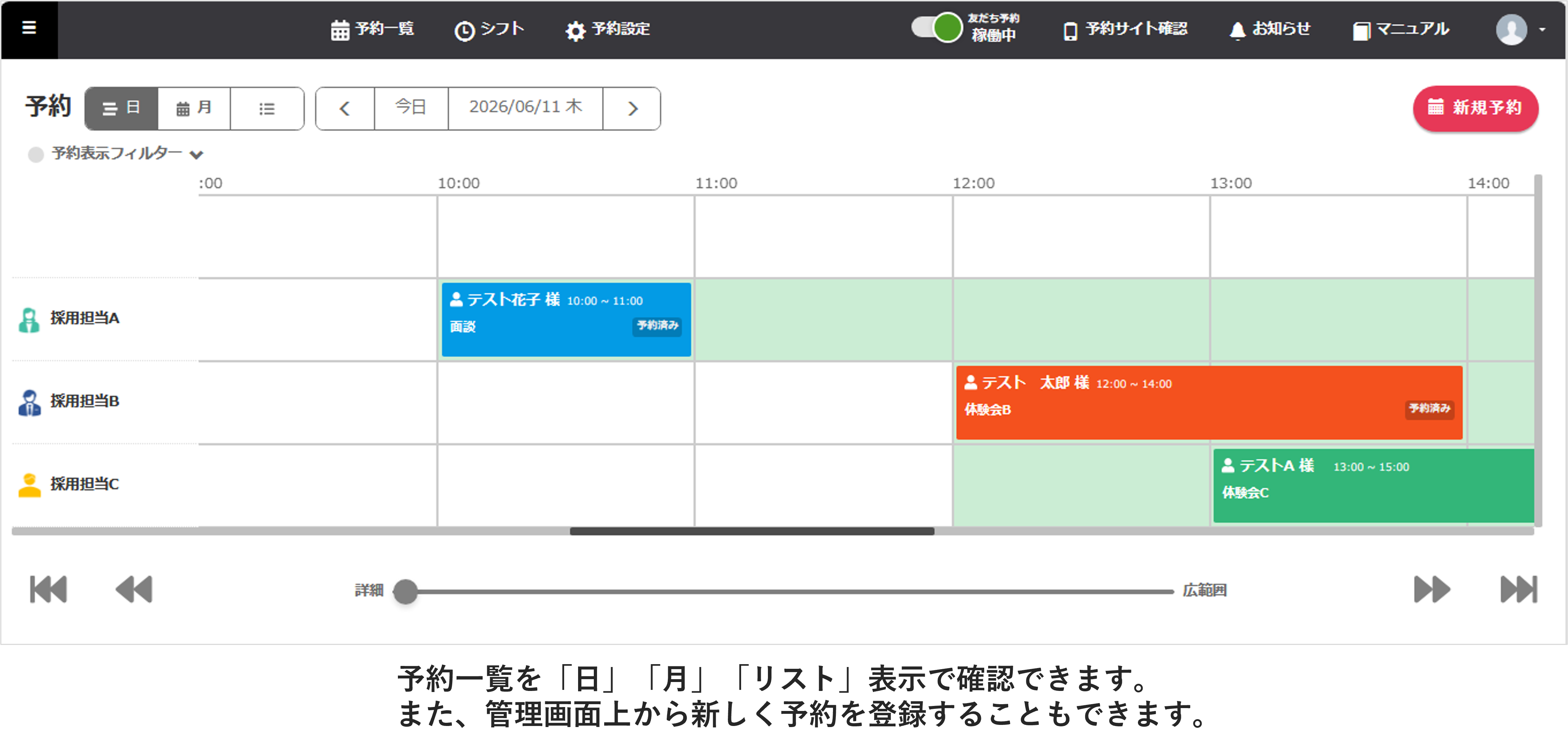Select the 採用担当A label
Screen dimensions: 1568x751
click(x=85, y=318)
